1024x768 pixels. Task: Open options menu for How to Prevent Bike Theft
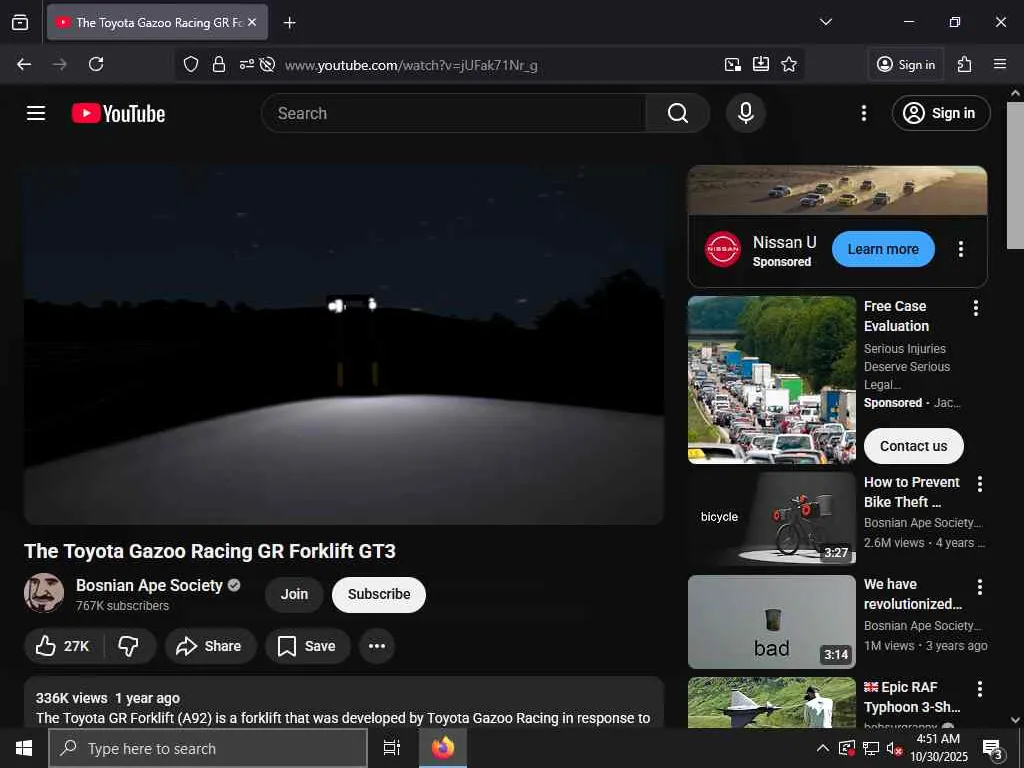point(980,484)
